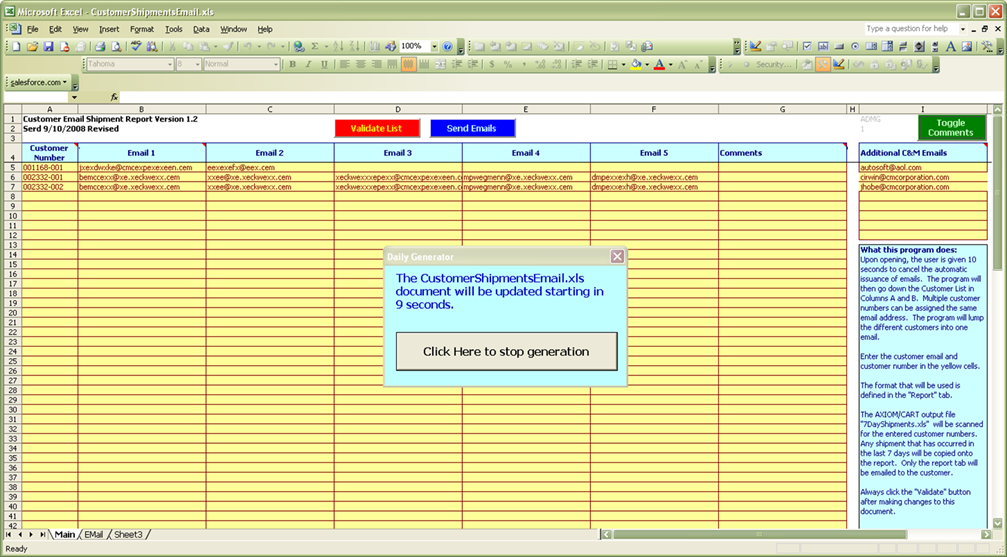Open the Data menu

point(201,29)
